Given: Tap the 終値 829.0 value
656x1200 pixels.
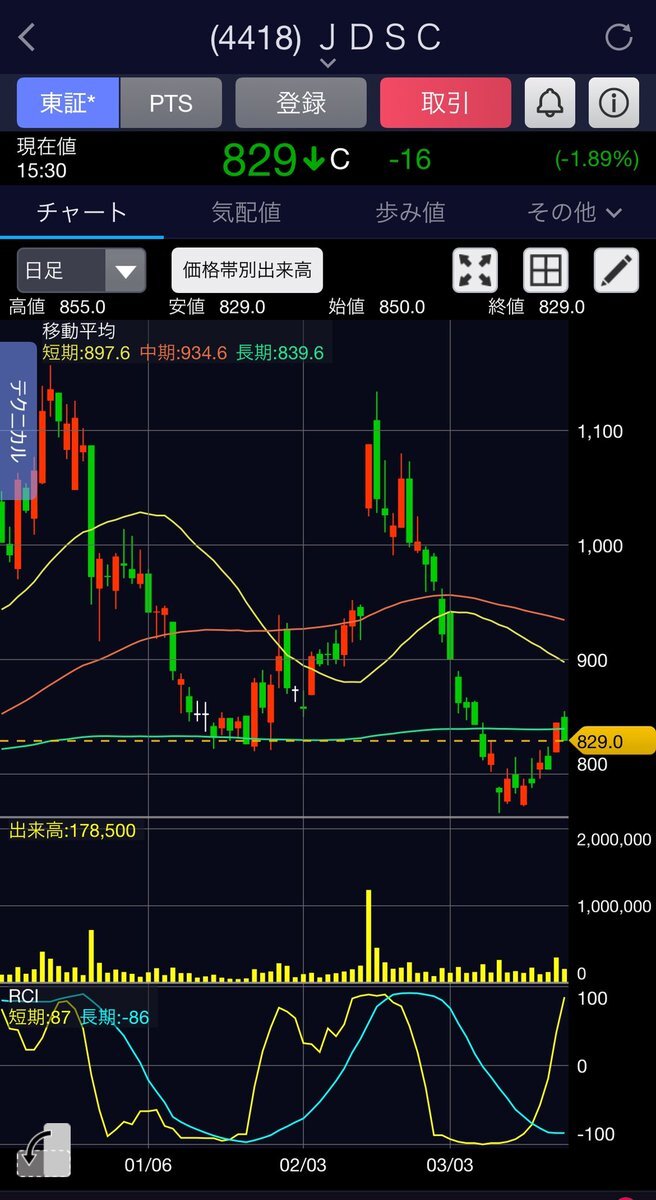Looking at the screenshot, I should click(x=537, y=307).
